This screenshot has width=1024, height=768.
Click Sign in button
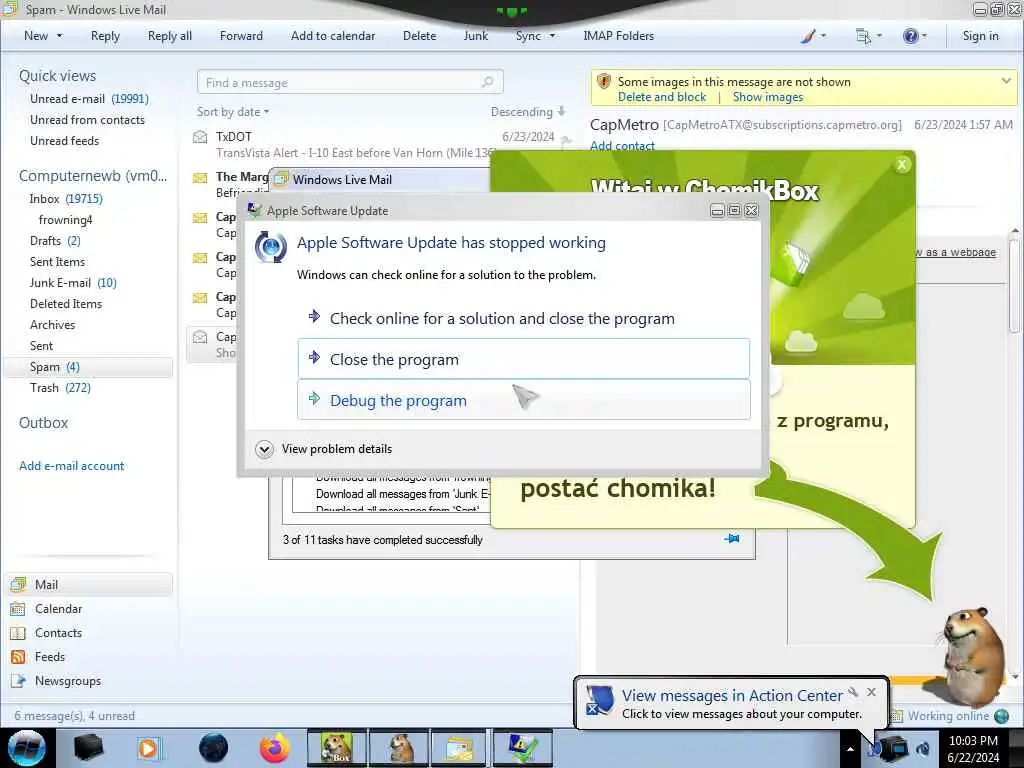point(980,36)
